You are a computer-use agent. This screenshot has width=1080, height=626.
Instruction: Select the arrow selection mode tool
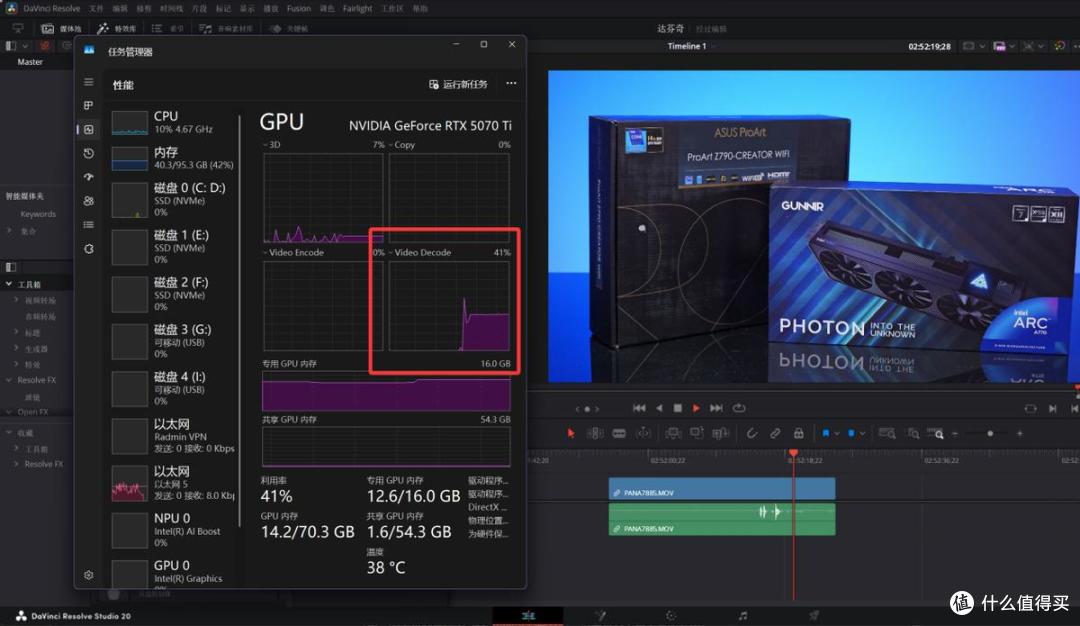[x=570, y=433]
